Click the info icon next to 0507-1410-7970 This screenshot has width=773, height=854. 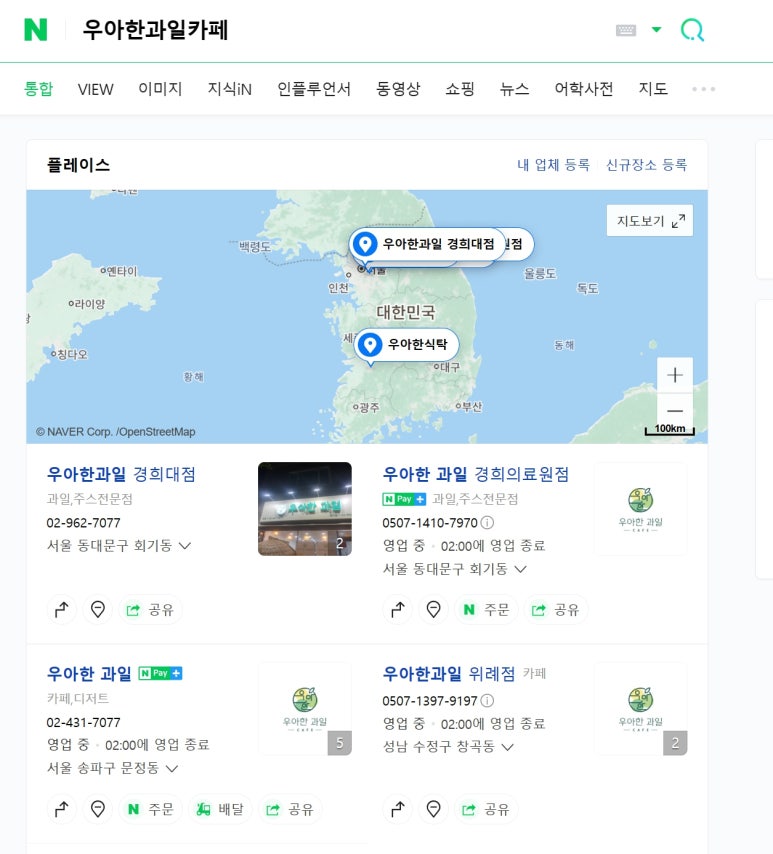coord(488,522)
